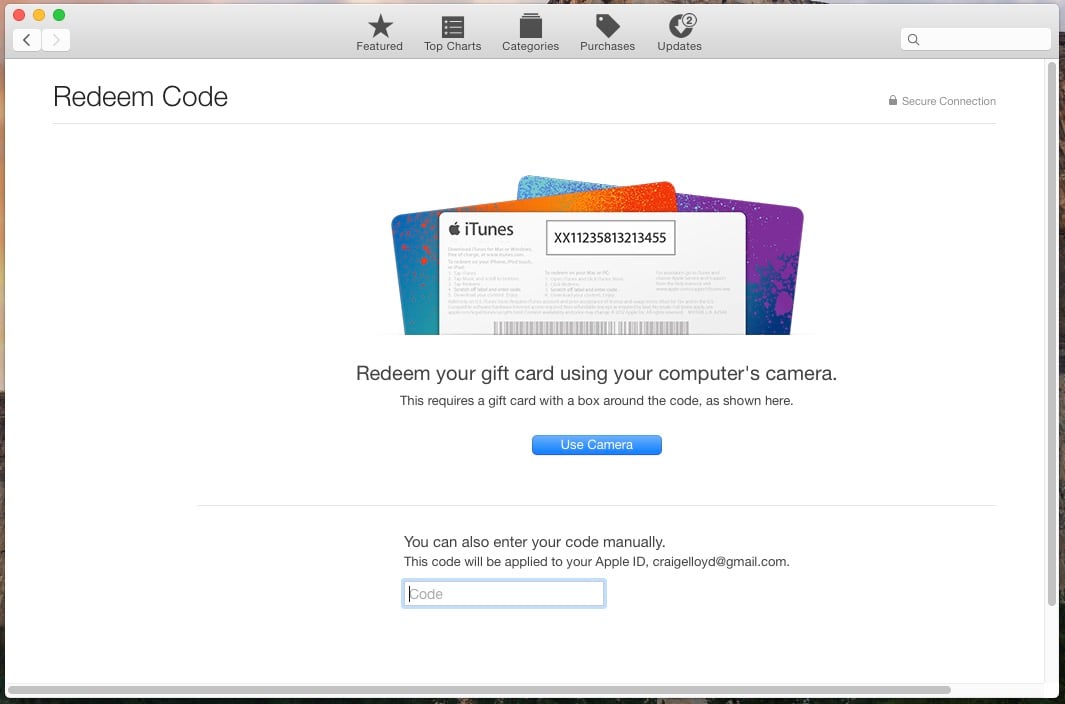The image size is (1065, 704).
Task: Open the Purchases tag tab
Action: click(x=607, y=33)
